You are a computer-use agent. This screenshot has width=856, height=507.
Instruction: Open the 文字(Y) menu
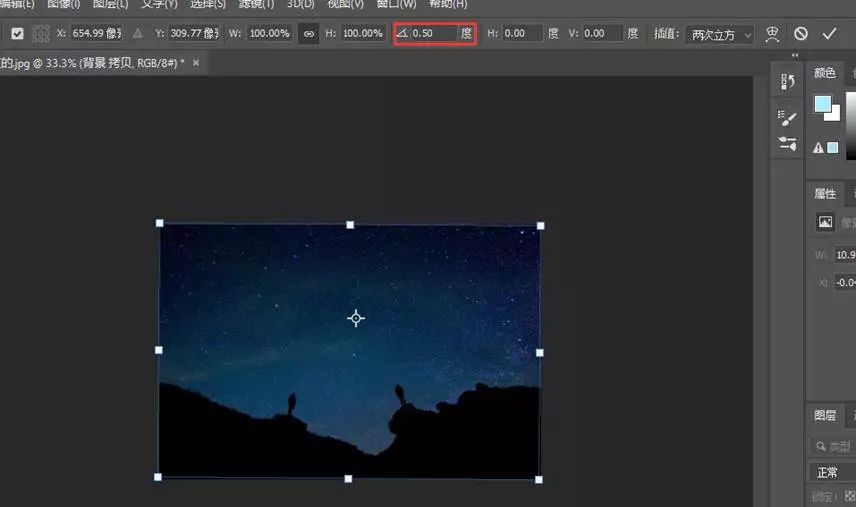(x=159, y=4)
